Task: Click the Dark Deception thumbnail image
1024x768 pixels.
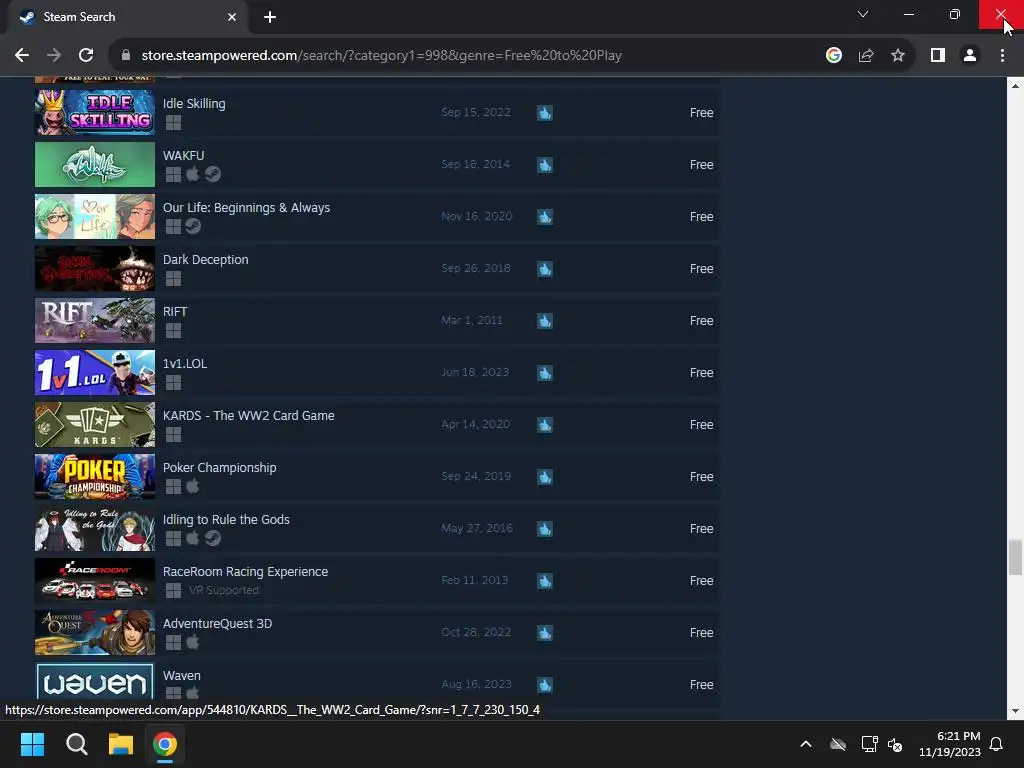Action: [95, 268]
